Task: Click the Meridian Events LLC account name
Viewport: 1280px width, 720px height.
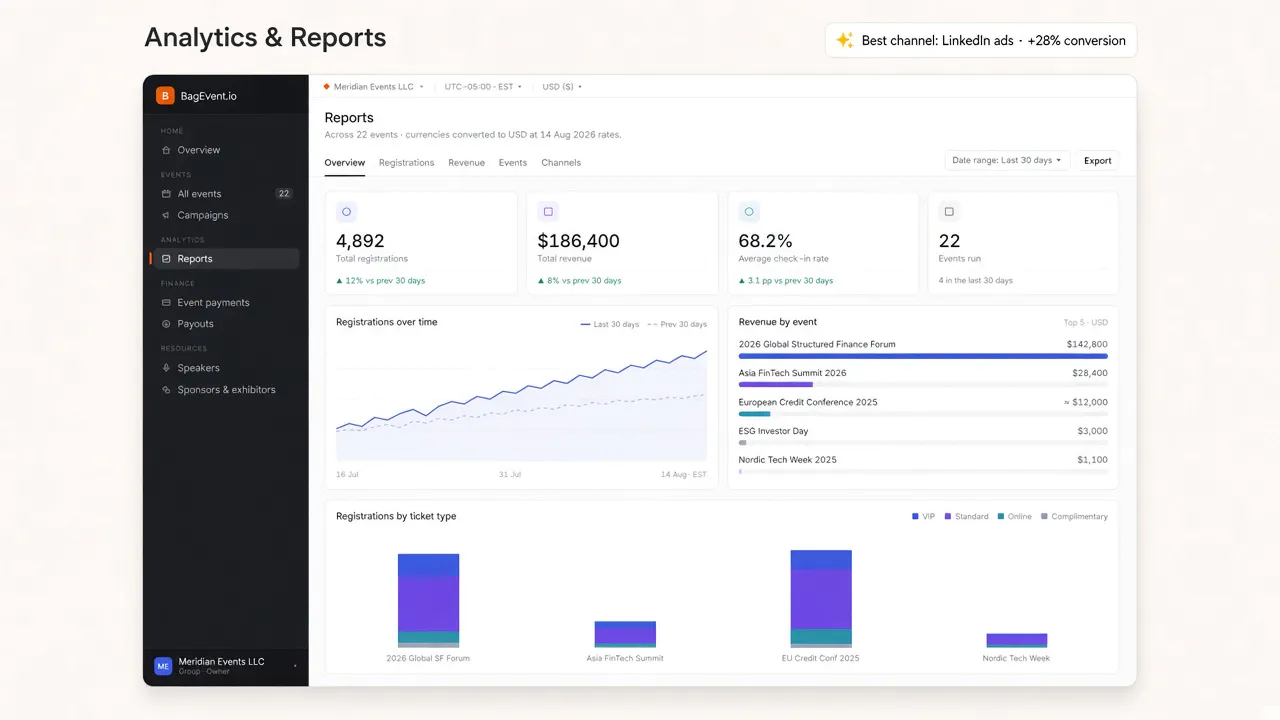Action: pos(221,662)
